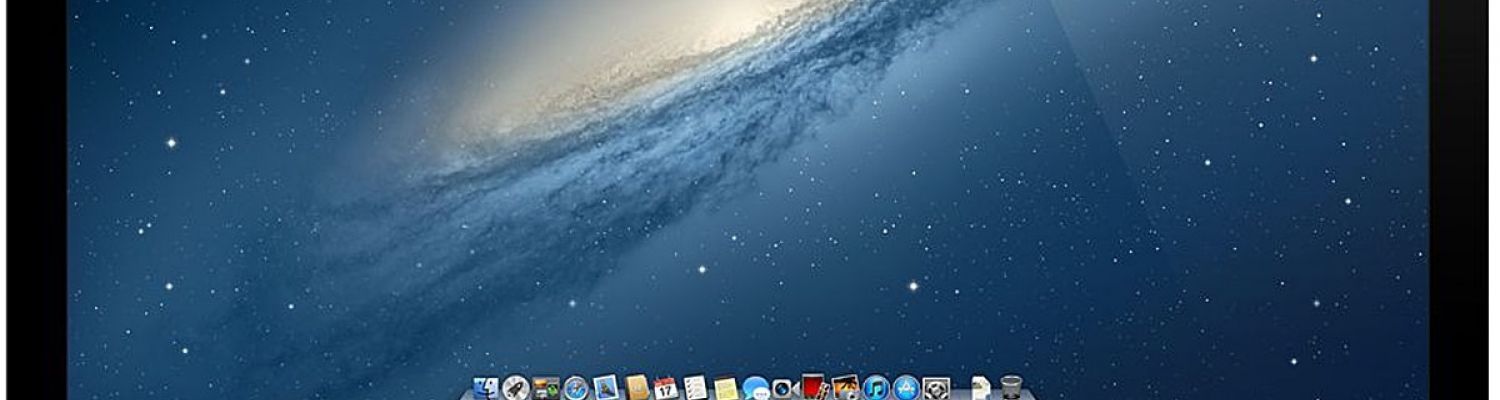Screen dimensions: 1500x400
Task: Start FaceTime from the Dock
Action: 785,388
